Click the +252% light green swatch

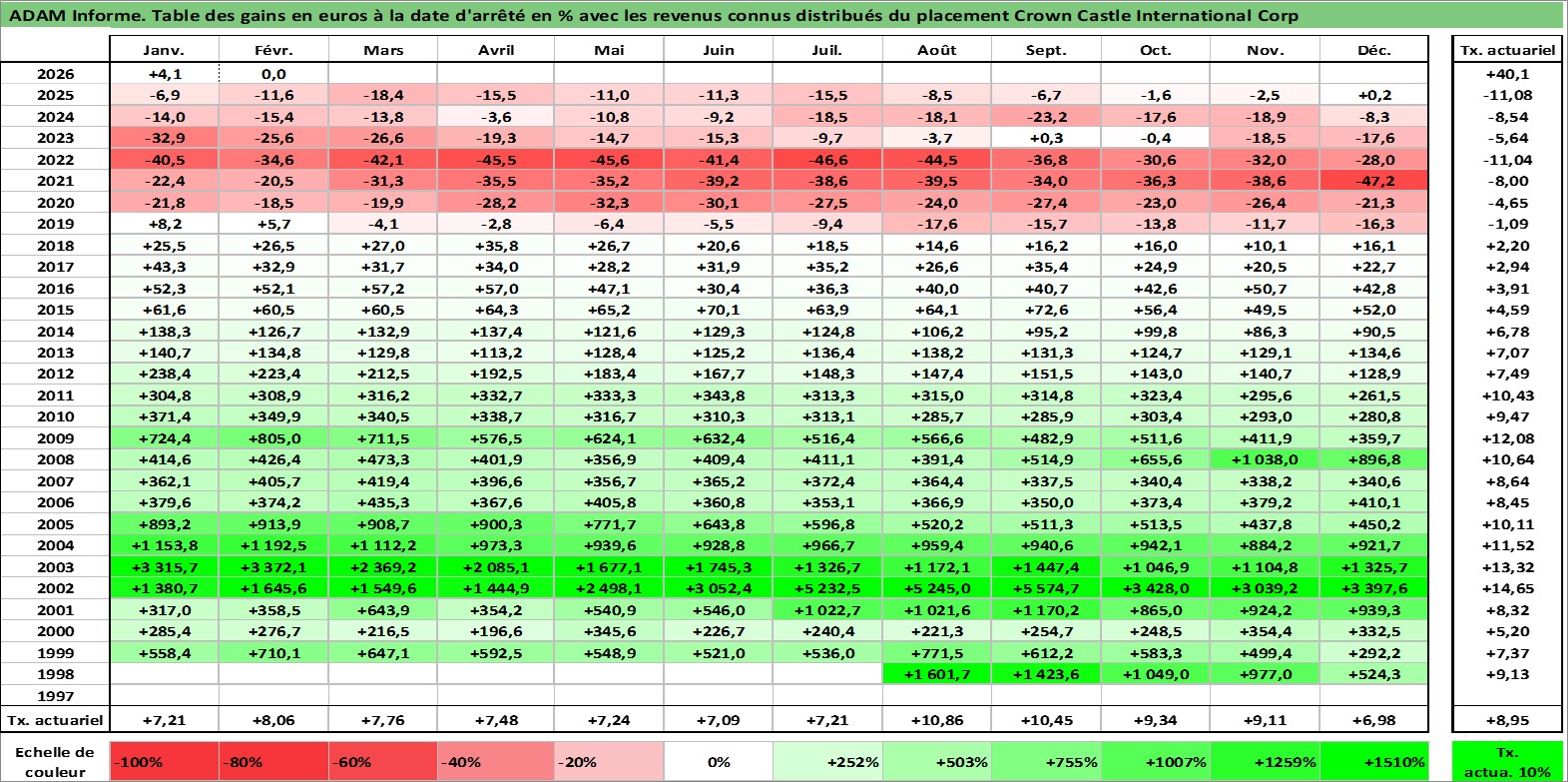pyautogui.click(x=827, y=762)
